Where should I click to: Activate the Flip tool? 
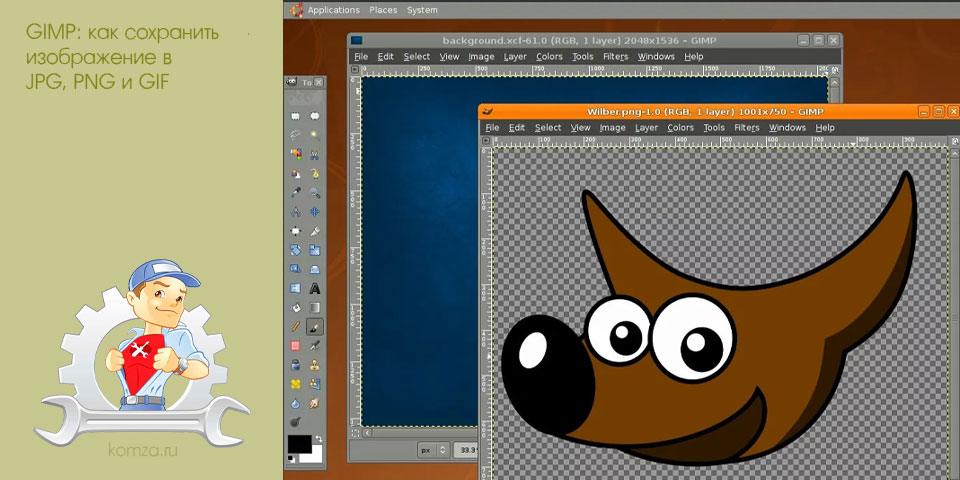tap(295, 288)
